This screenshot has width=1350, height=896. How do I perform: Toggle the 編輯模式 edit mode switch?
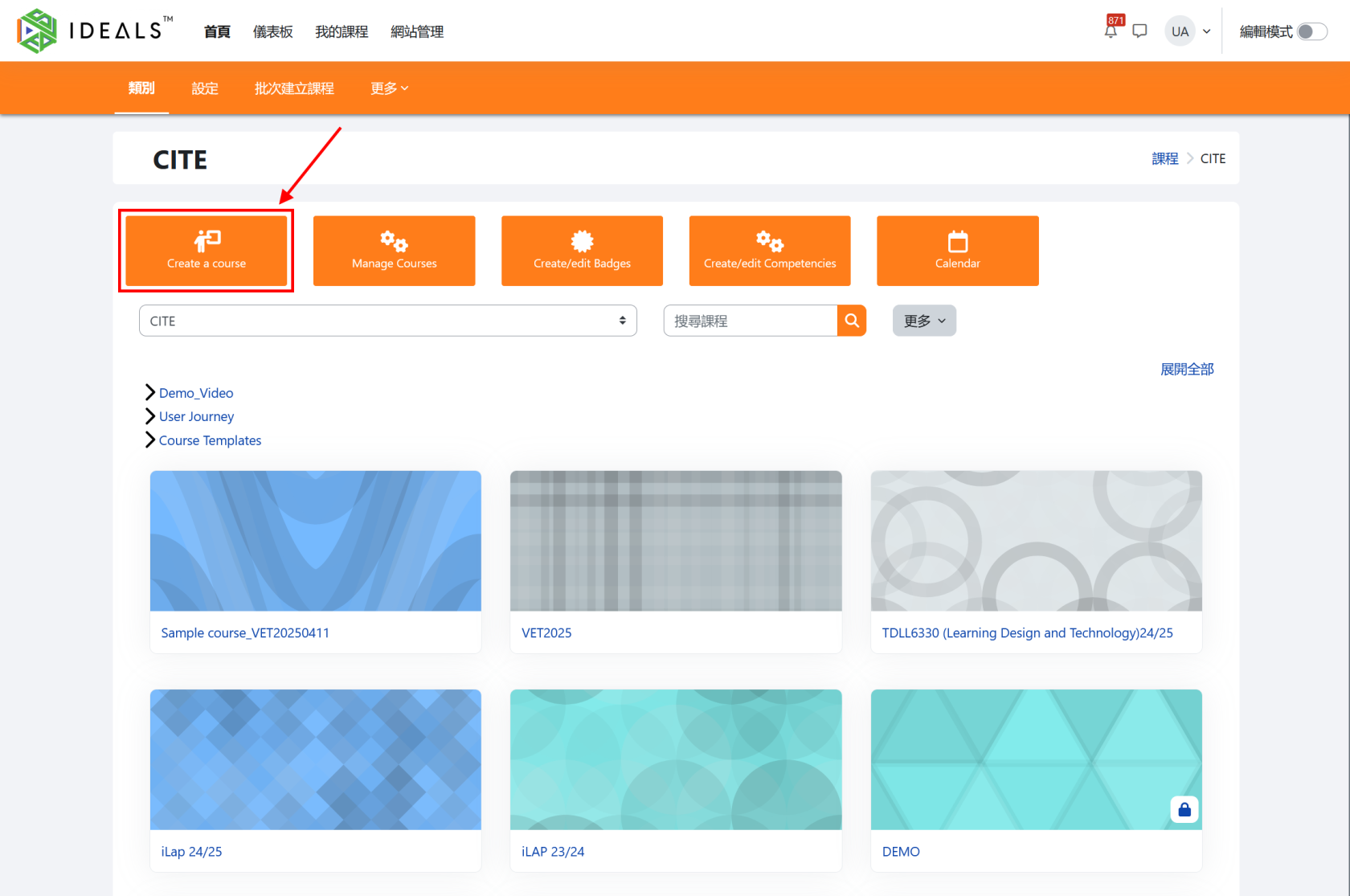click(1311, 31)
